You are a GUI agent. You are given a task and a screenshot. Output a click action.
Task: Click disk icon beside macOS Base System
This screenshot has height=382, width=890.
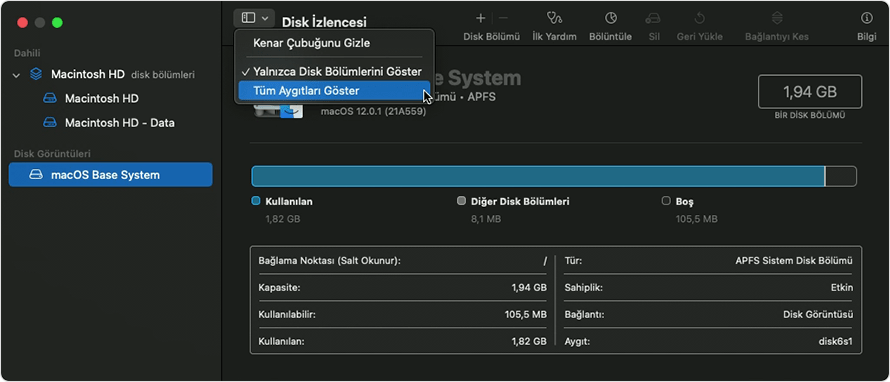click(x=37, y=175)
